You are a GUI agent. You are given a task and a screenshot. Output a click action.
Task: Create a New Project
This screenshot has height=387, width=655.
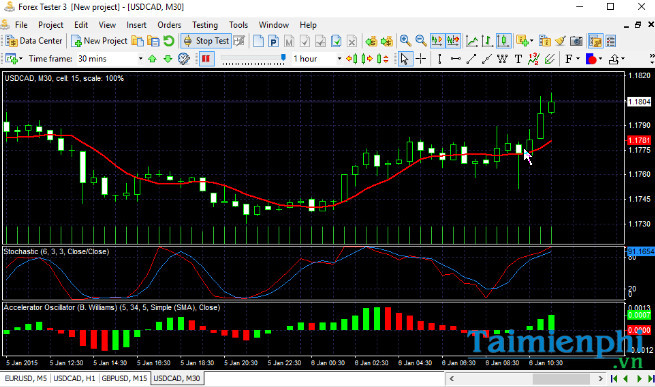[x=99, y=41]
